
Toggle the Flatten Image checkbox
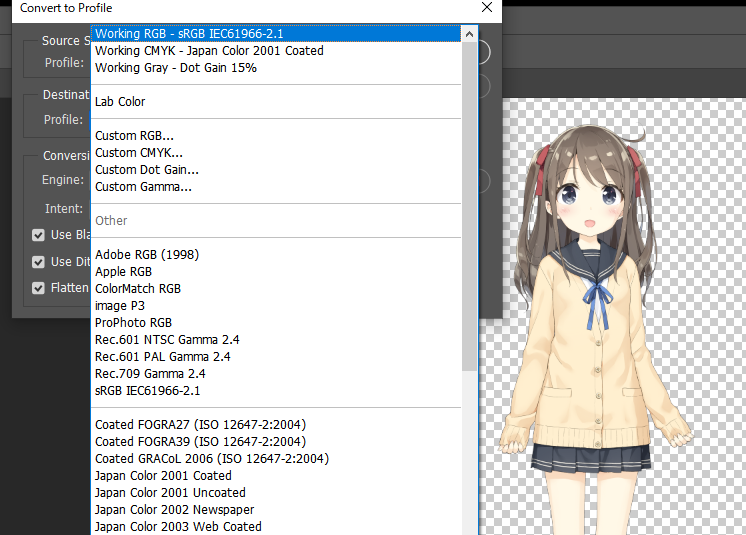39,288
